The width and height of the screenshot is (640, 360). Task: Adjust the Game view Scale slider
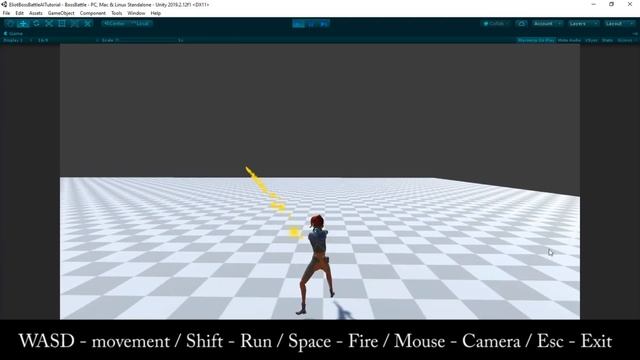pyautogui.click(x=147, y=40)
